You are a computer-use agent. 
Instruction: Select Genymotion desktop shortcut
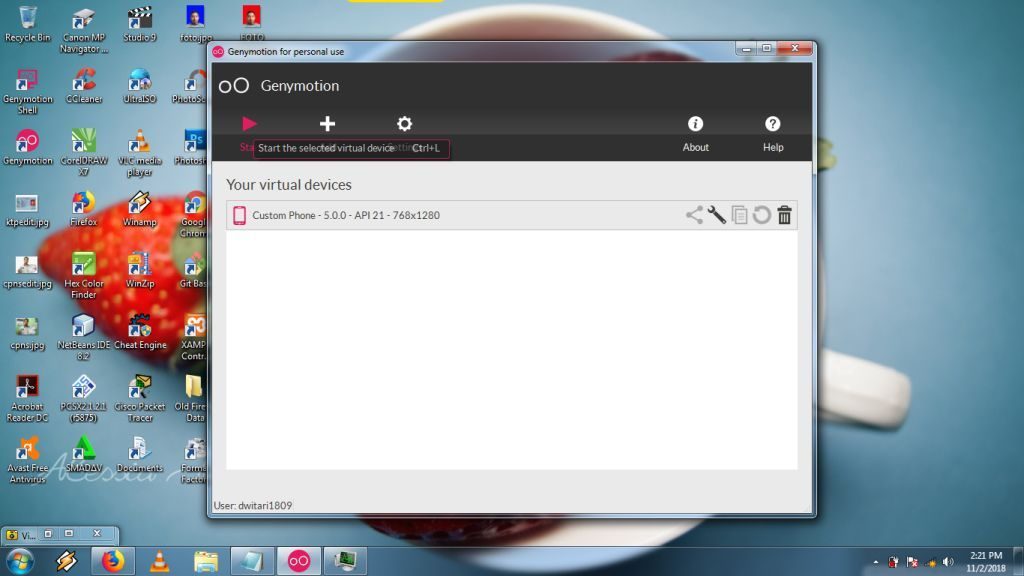click(27, 147)
